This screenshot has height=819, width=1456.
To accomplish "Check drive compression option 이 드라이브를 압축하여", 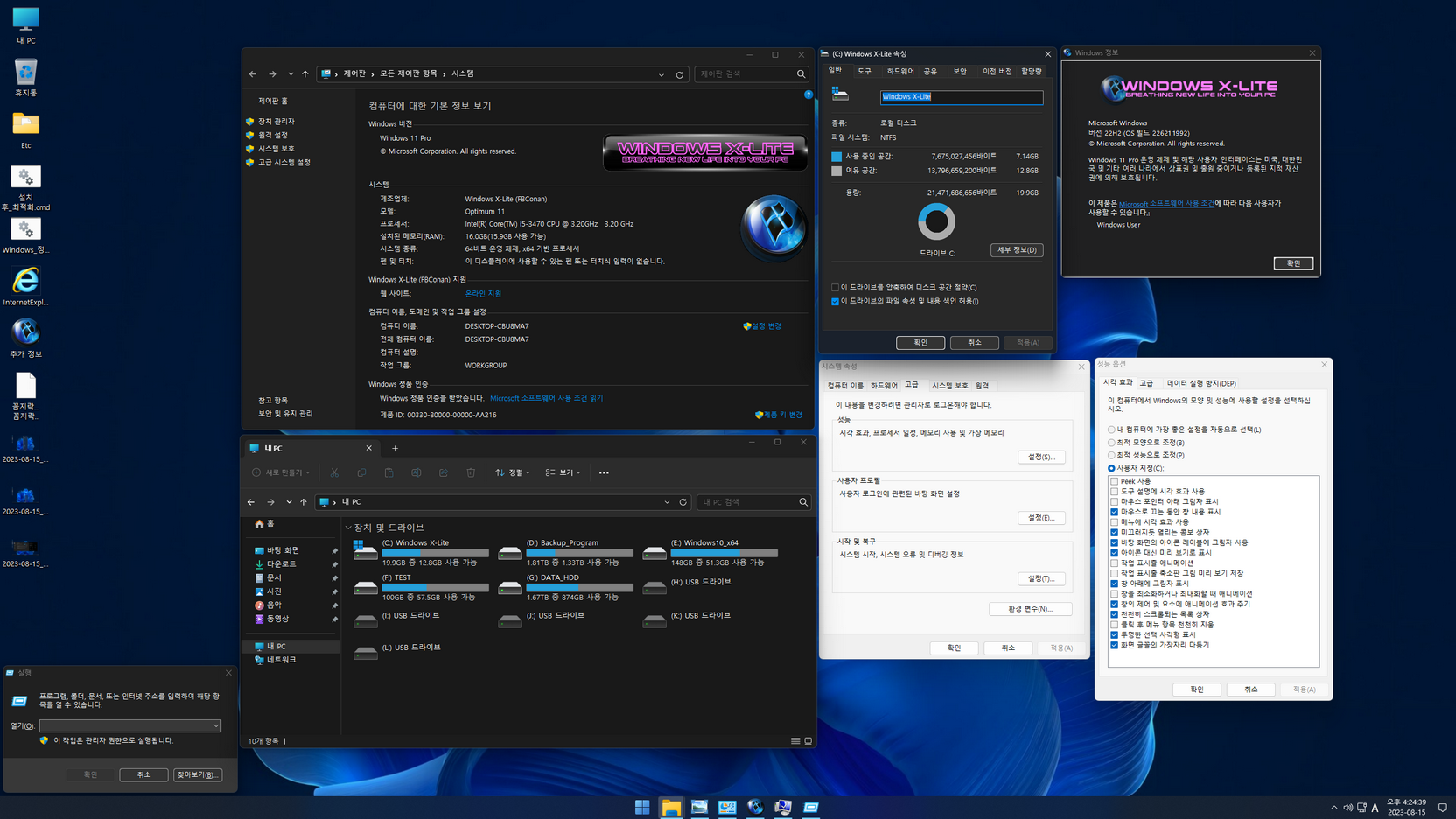I will [x=835, y=287].
